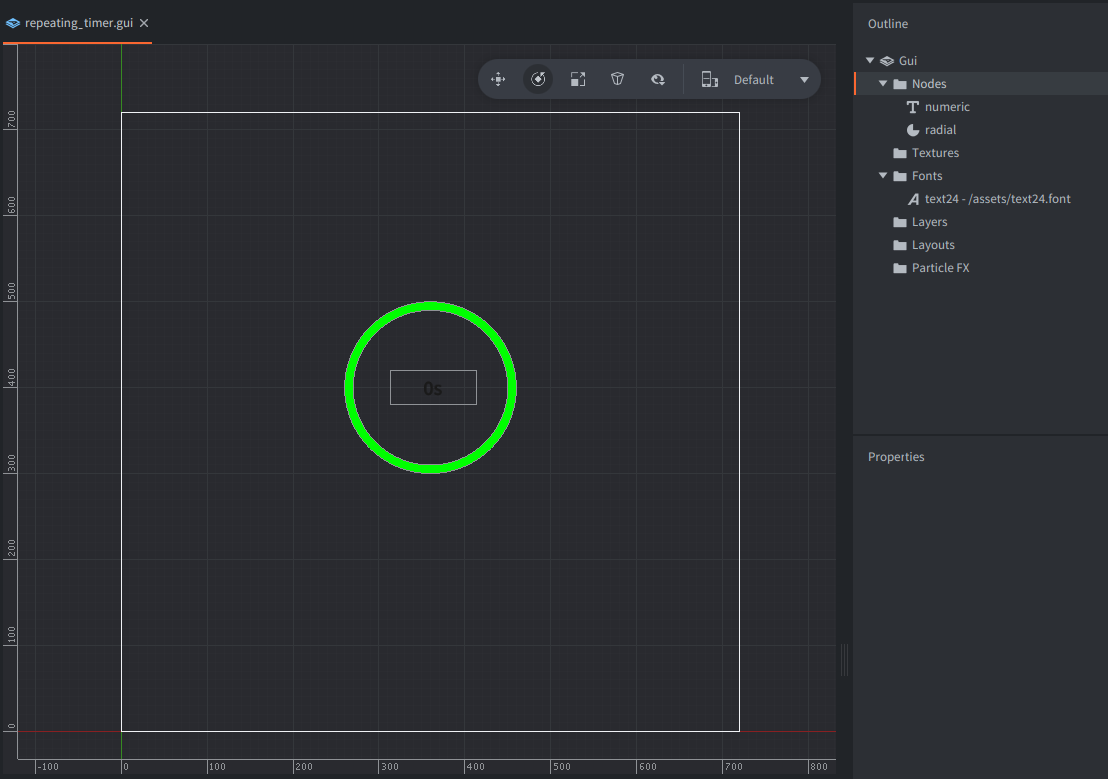
Task: Open the visibility filters eye icon
Action: (x=658, y=80)
